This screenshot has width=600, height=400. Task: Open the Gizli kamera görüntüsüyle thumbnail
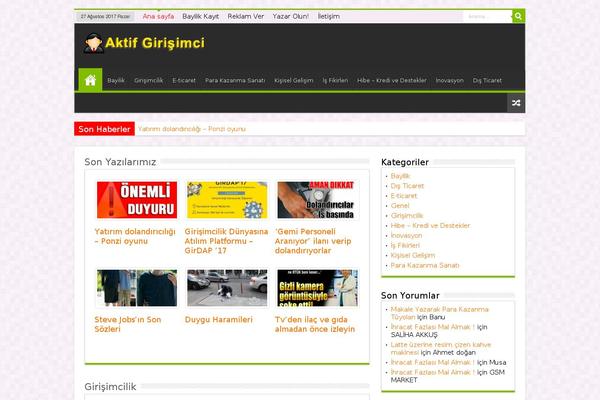coord(317,288)
